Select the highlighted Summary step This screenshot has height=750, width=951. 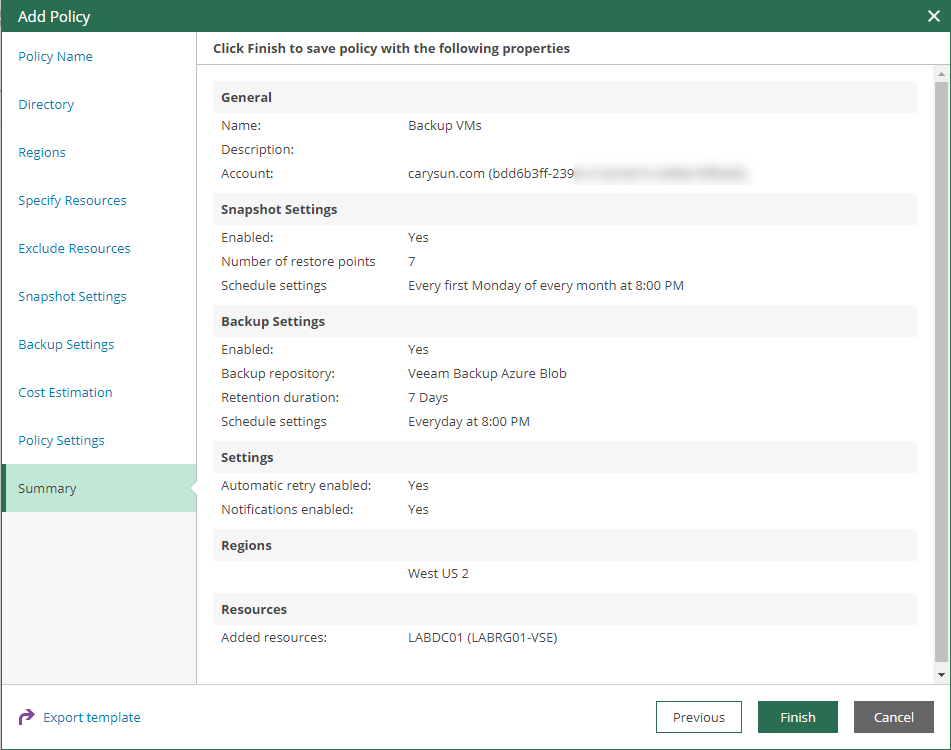tap(47, 488)
